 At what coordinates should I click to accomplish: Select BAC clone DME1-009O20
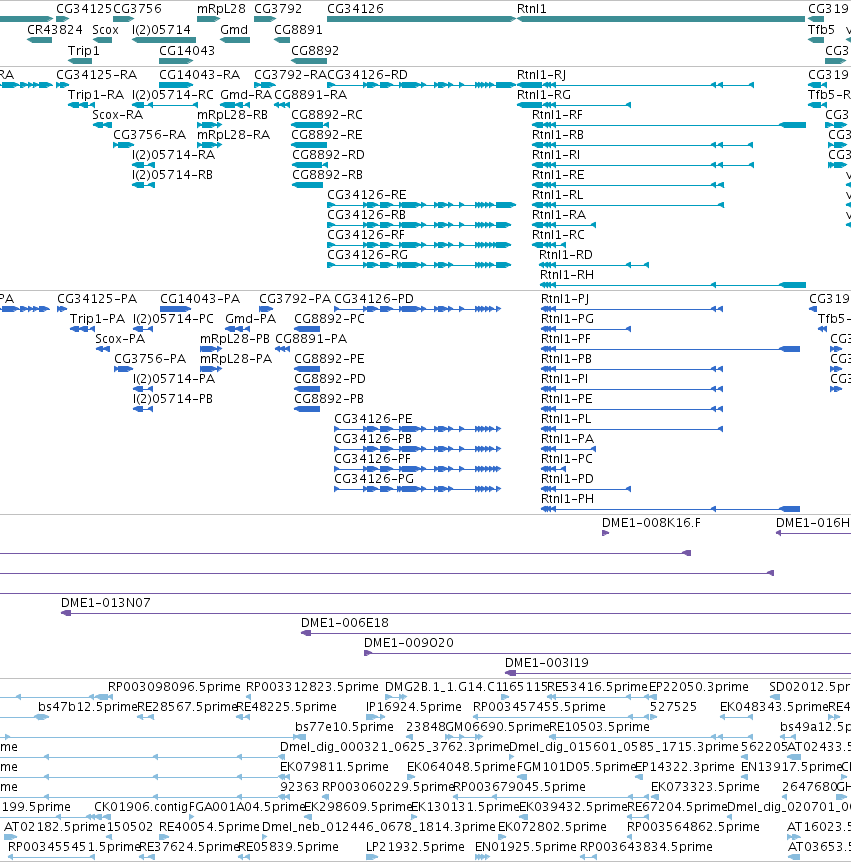pos(408,643)
